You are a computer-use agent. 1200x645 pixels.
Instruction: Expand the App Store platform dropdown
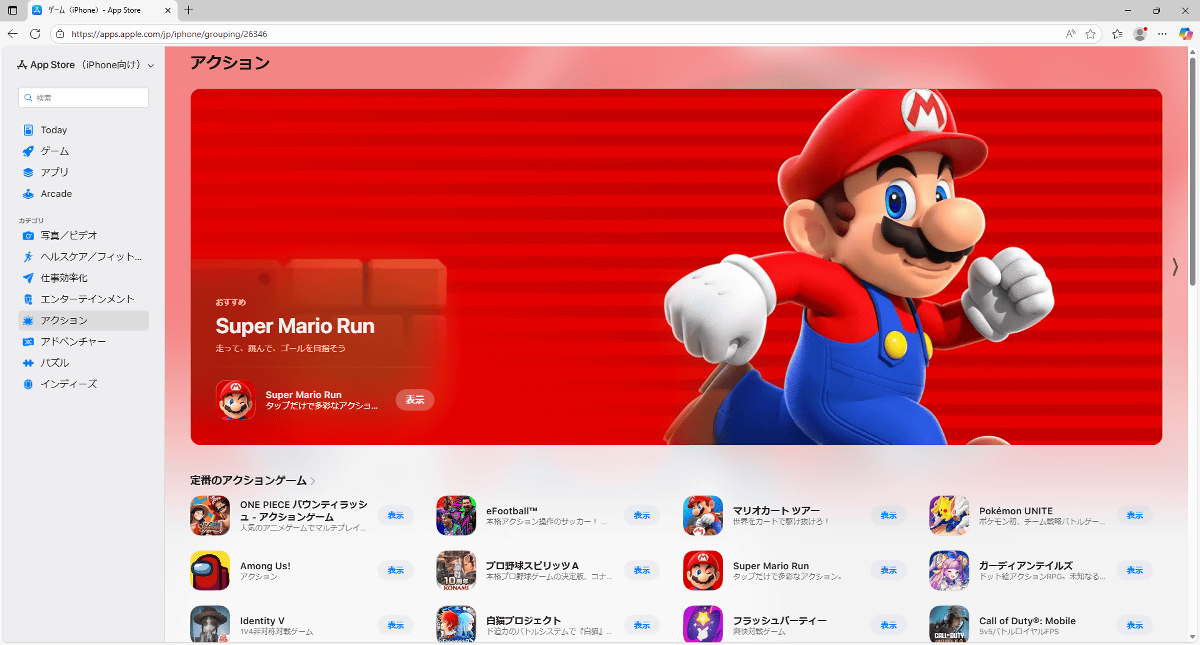pos(151,65)
